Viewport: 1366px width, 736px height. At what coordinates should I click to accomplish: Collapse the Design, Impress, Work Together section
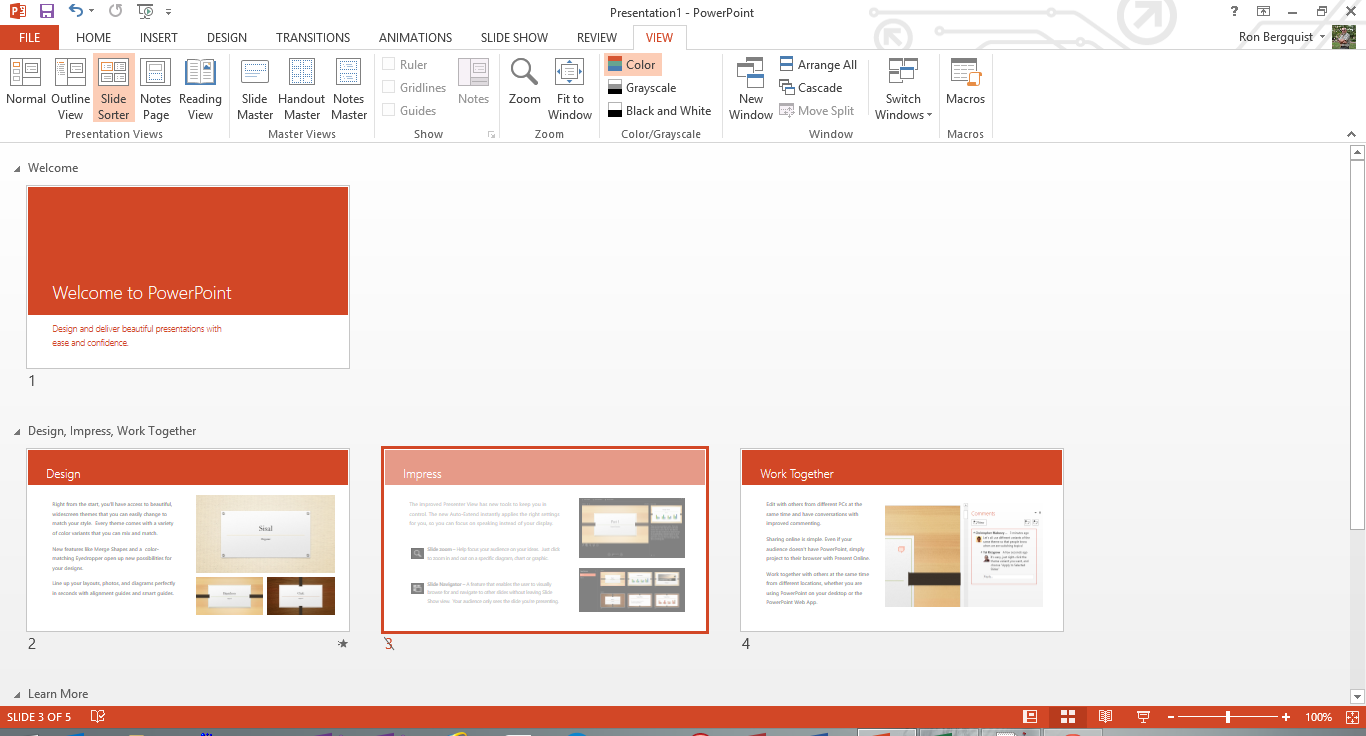click(17, 431)
